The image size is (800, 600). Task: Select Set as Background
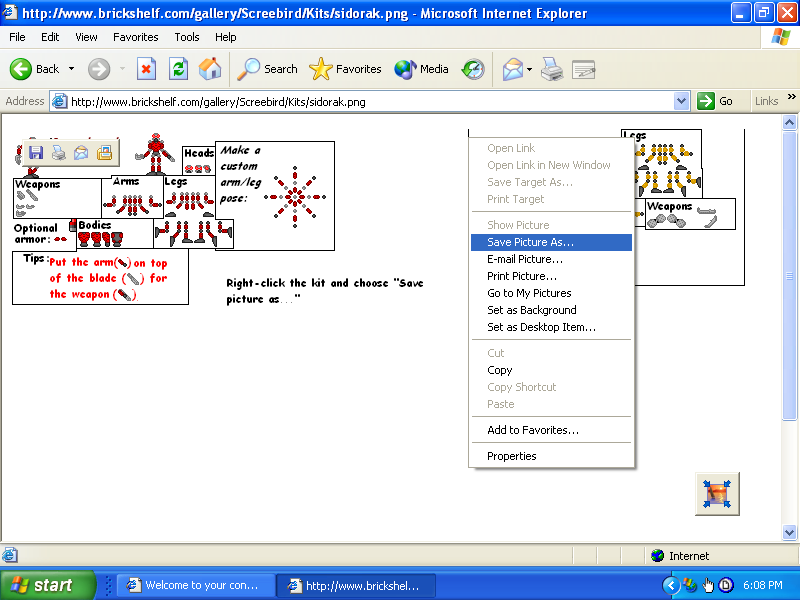point(551,310)
